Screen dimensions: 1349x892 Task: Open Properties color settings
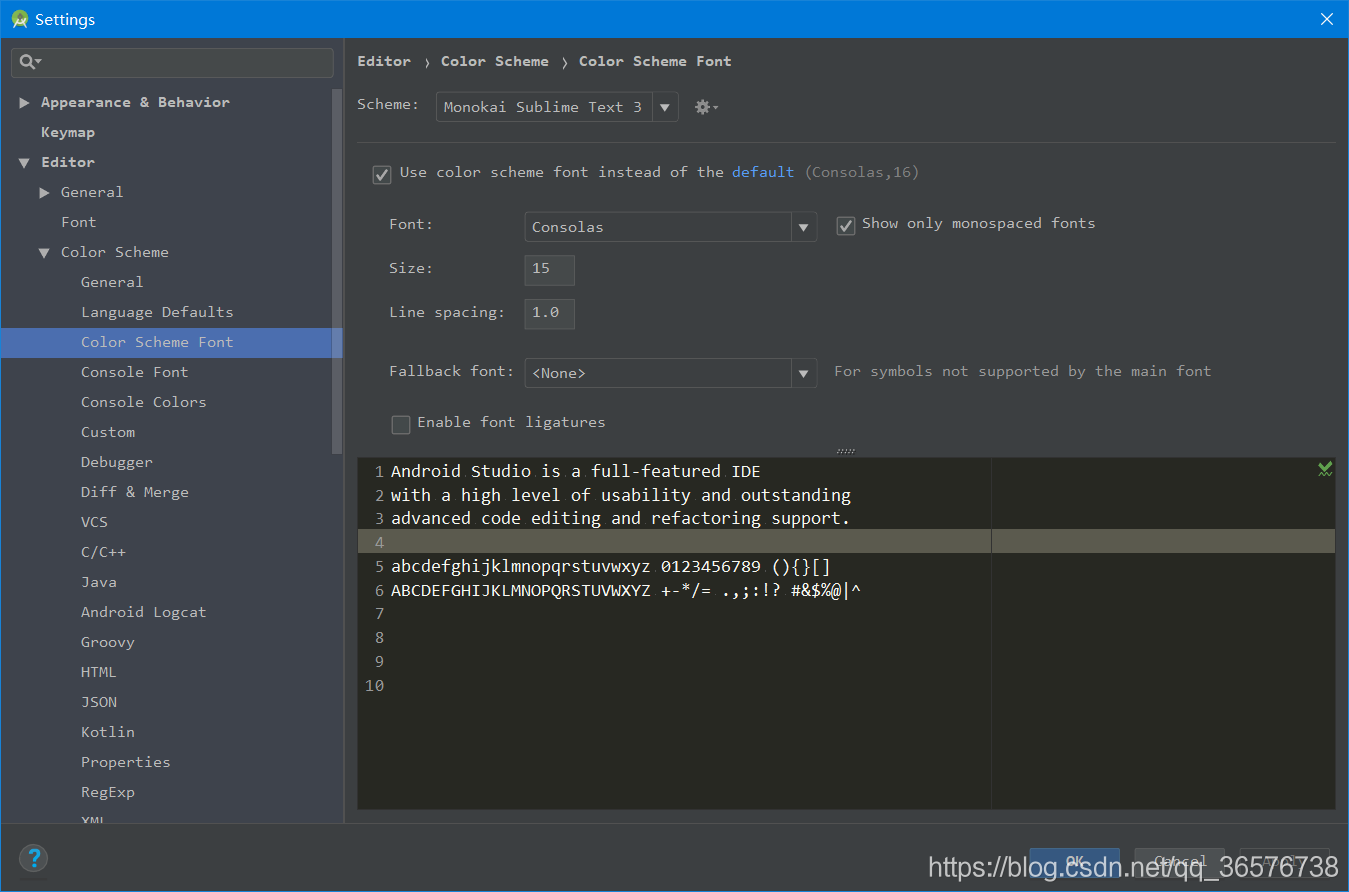(x=126, y=762)
